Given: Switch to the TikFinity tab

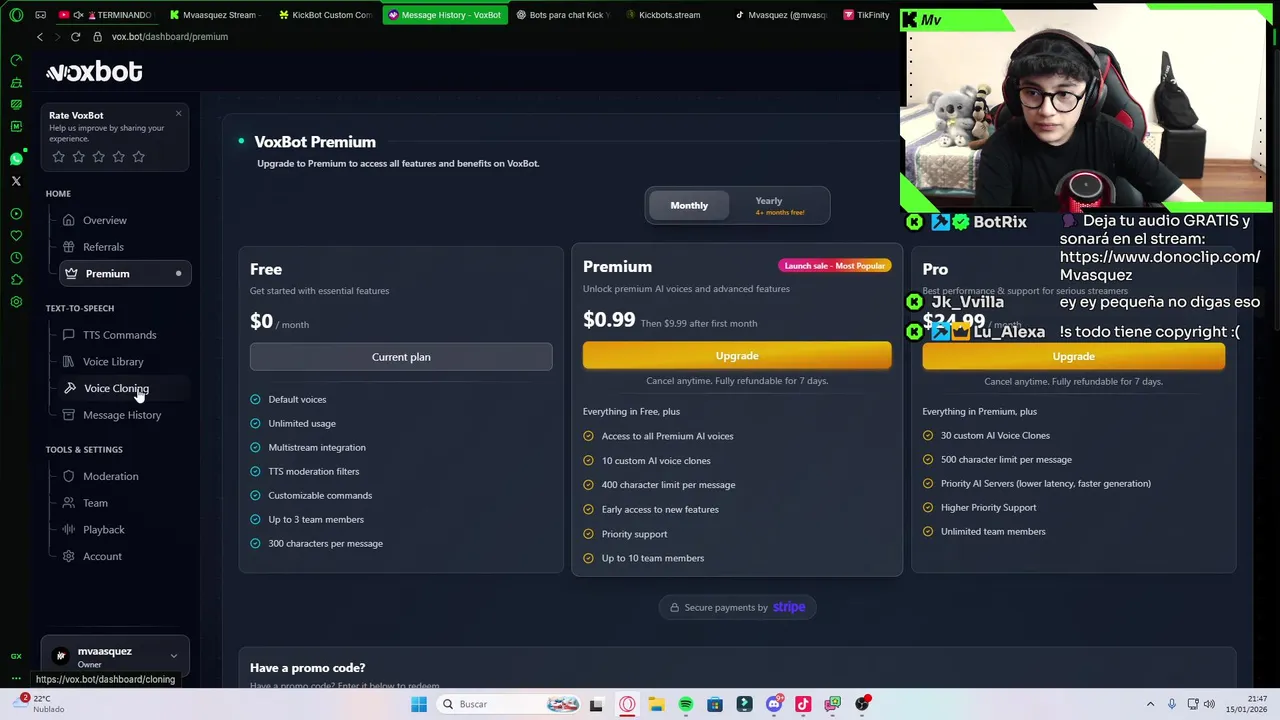Looking at the screenshot, I should (866, 15).
